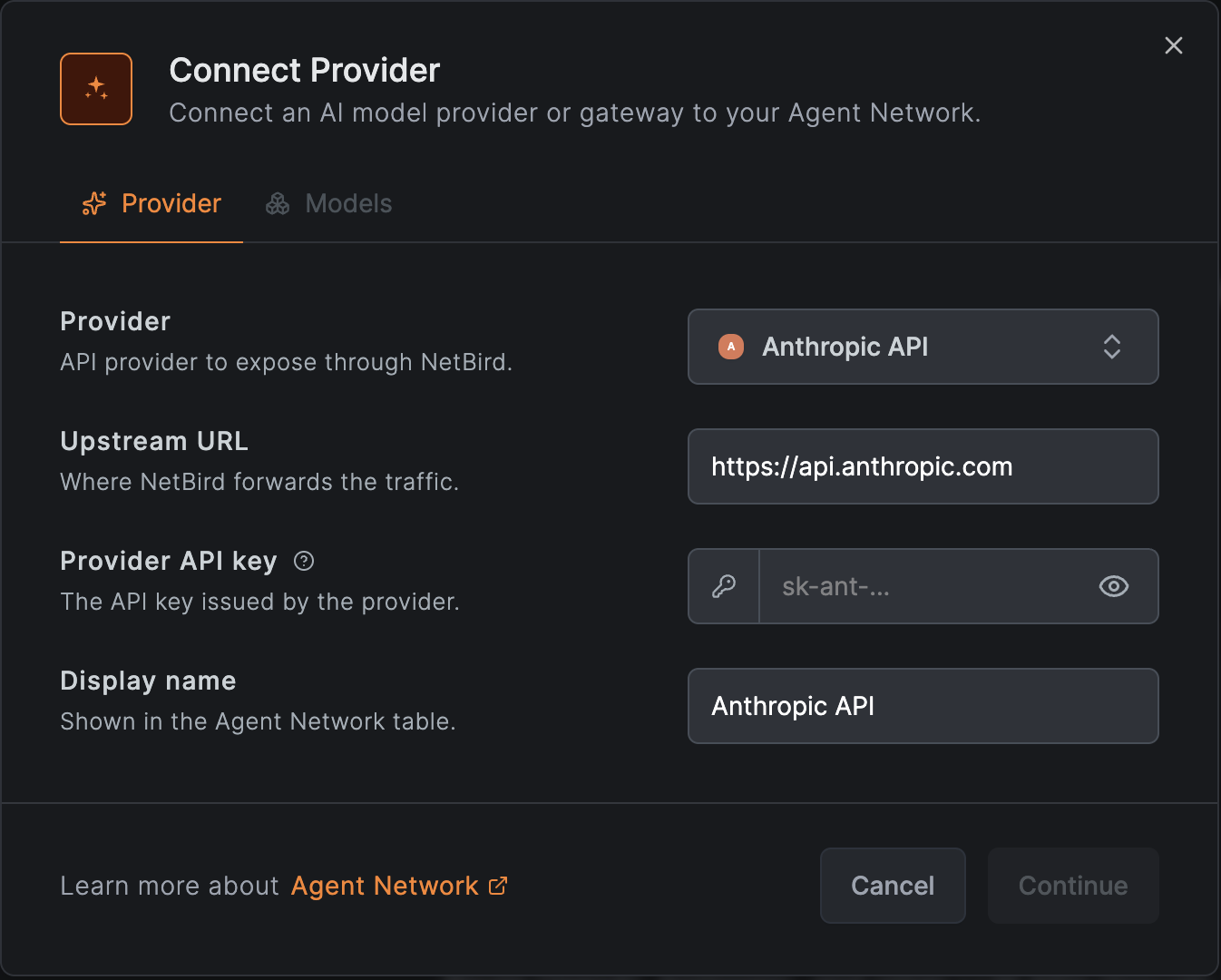1221x980 pixels.
Task: Click the 'Display name' label
Action: coord(148,681)
